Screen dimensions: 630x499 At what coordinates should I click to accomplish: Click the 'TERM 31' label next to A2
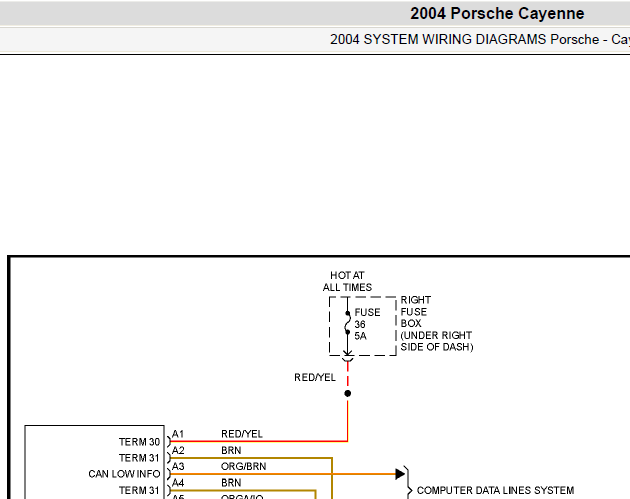point(139,458)
